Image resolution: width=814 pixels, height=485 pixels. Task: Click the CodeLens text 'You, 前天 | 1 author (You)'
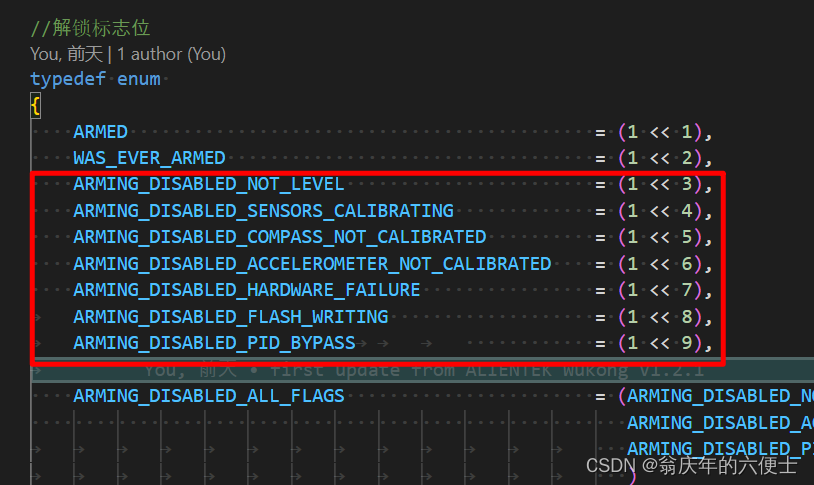[128, 54]
